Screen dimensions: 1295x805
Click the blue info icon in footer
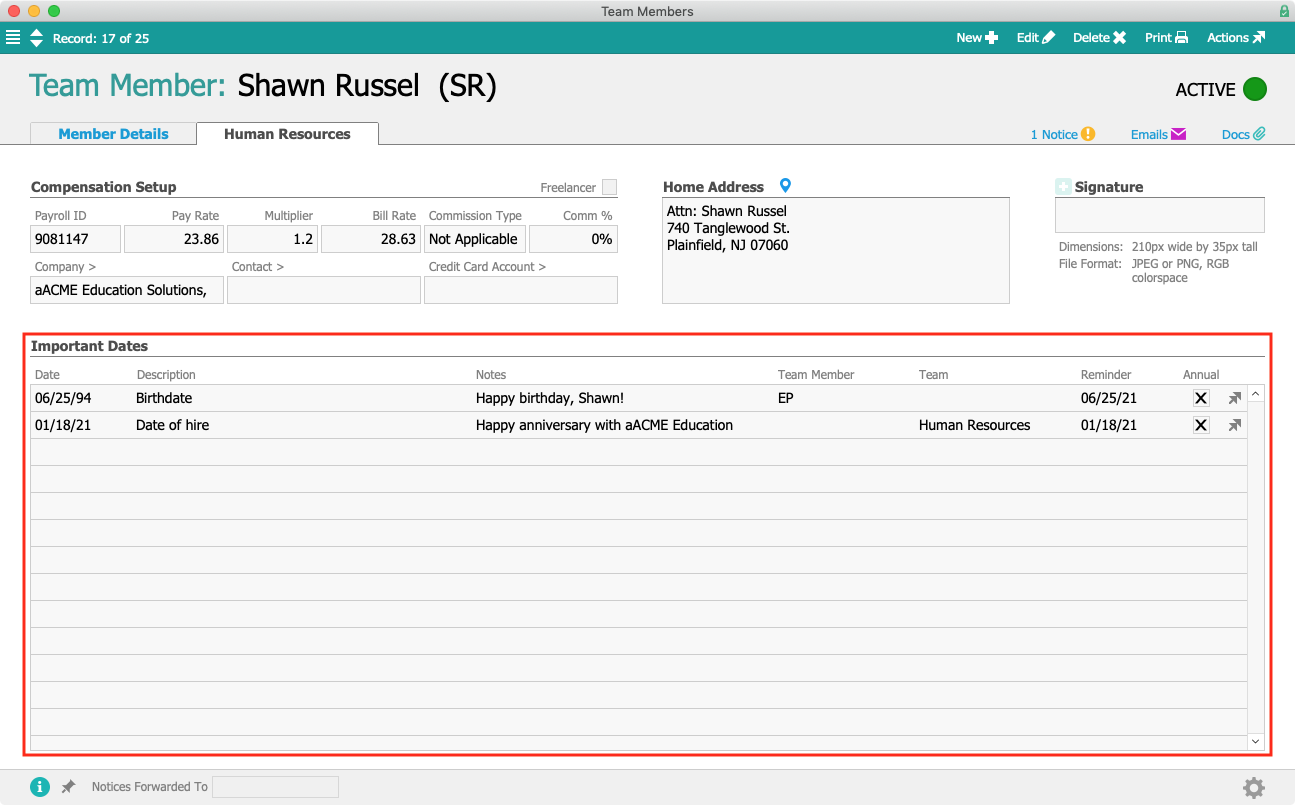point(40,787)
